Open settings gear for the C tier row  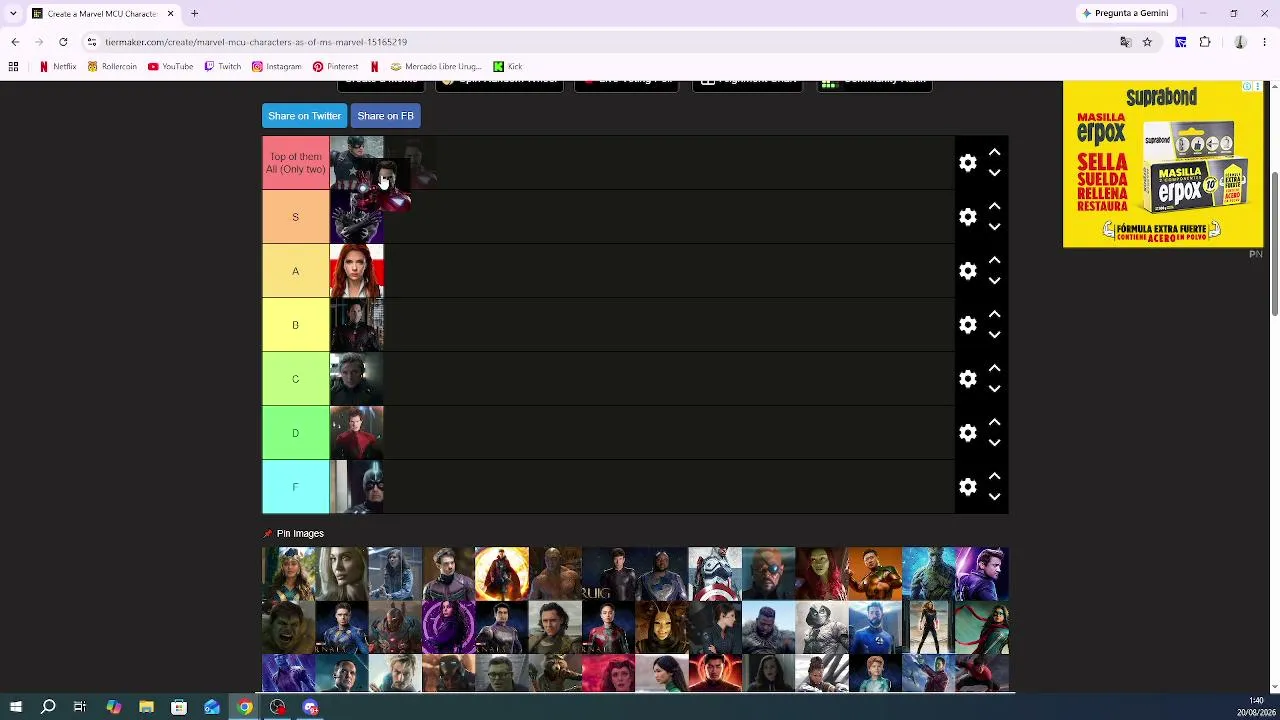pyautogui.click(x=967, y=379)
